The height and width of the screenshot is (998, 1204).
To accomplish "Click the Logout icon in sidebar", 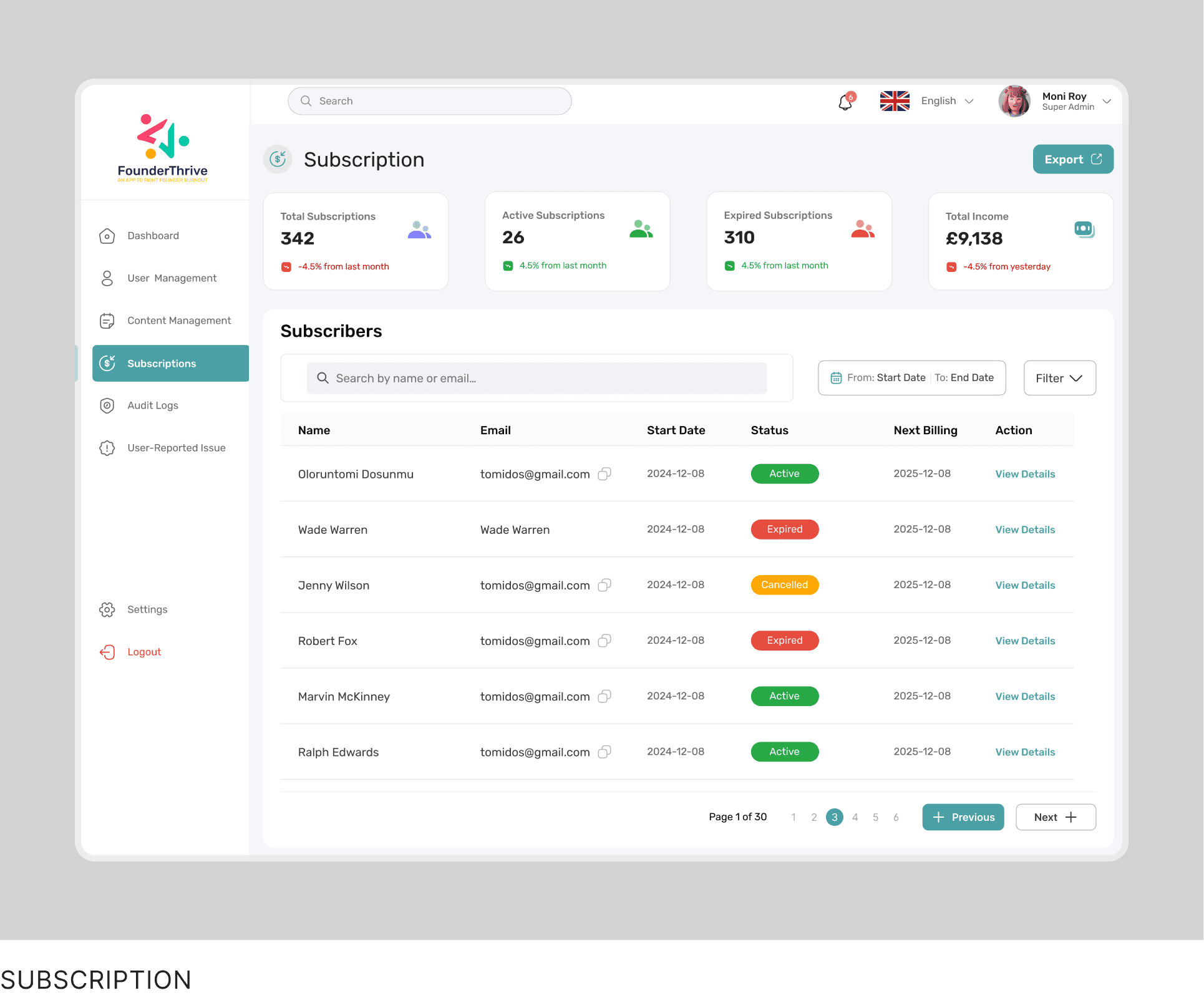I will click(107, 652).
